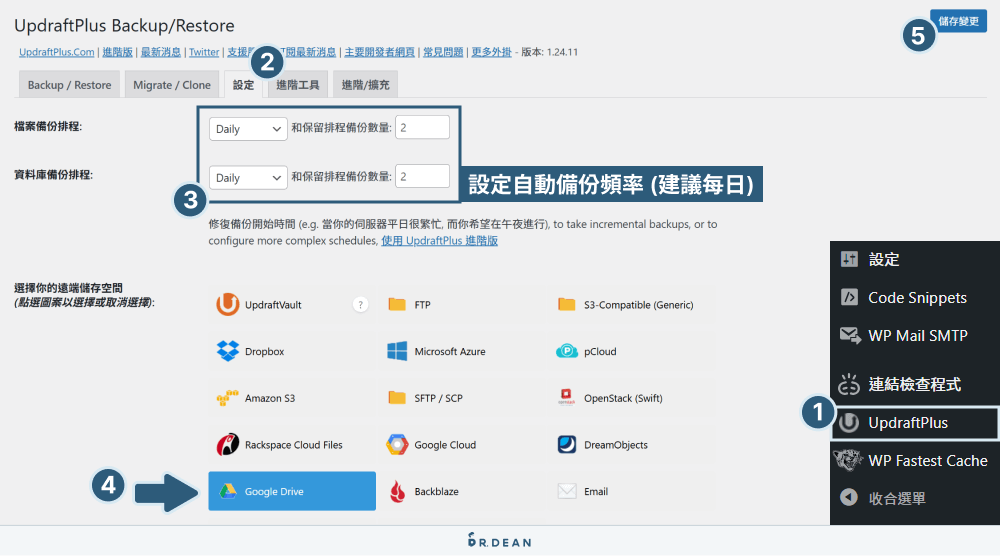
Task: Select the Email envelope icon
Action: [x=567, y=491]
